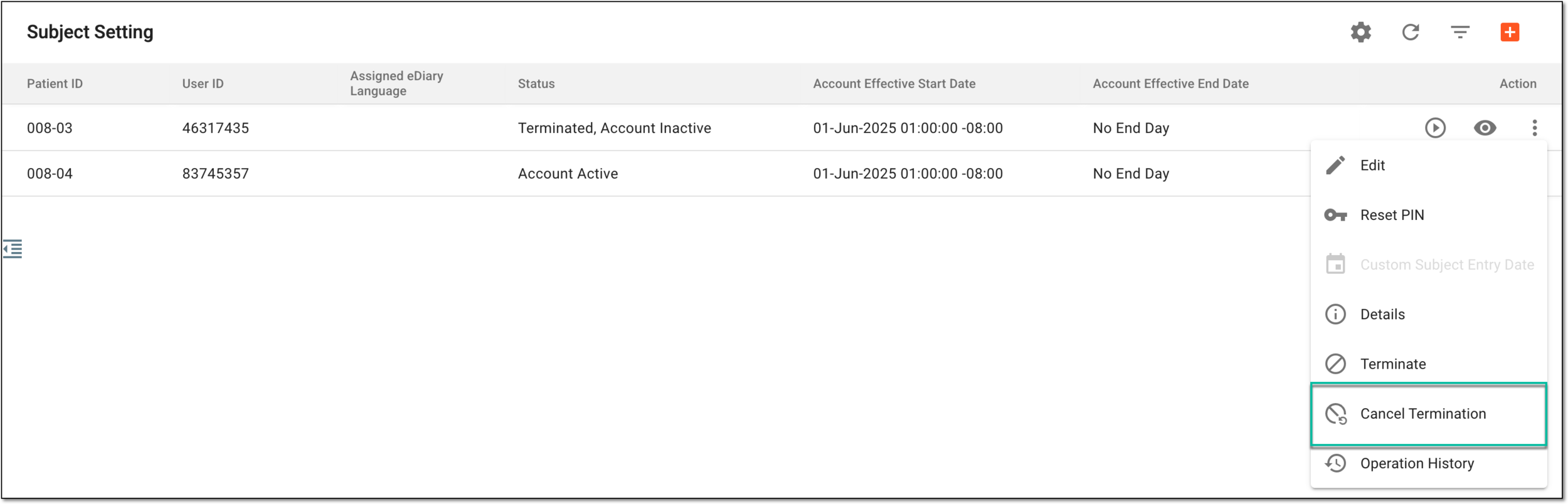Click the play icon for patient 008-03
Screen dimensions: 1568x504
click(1435, 128)
